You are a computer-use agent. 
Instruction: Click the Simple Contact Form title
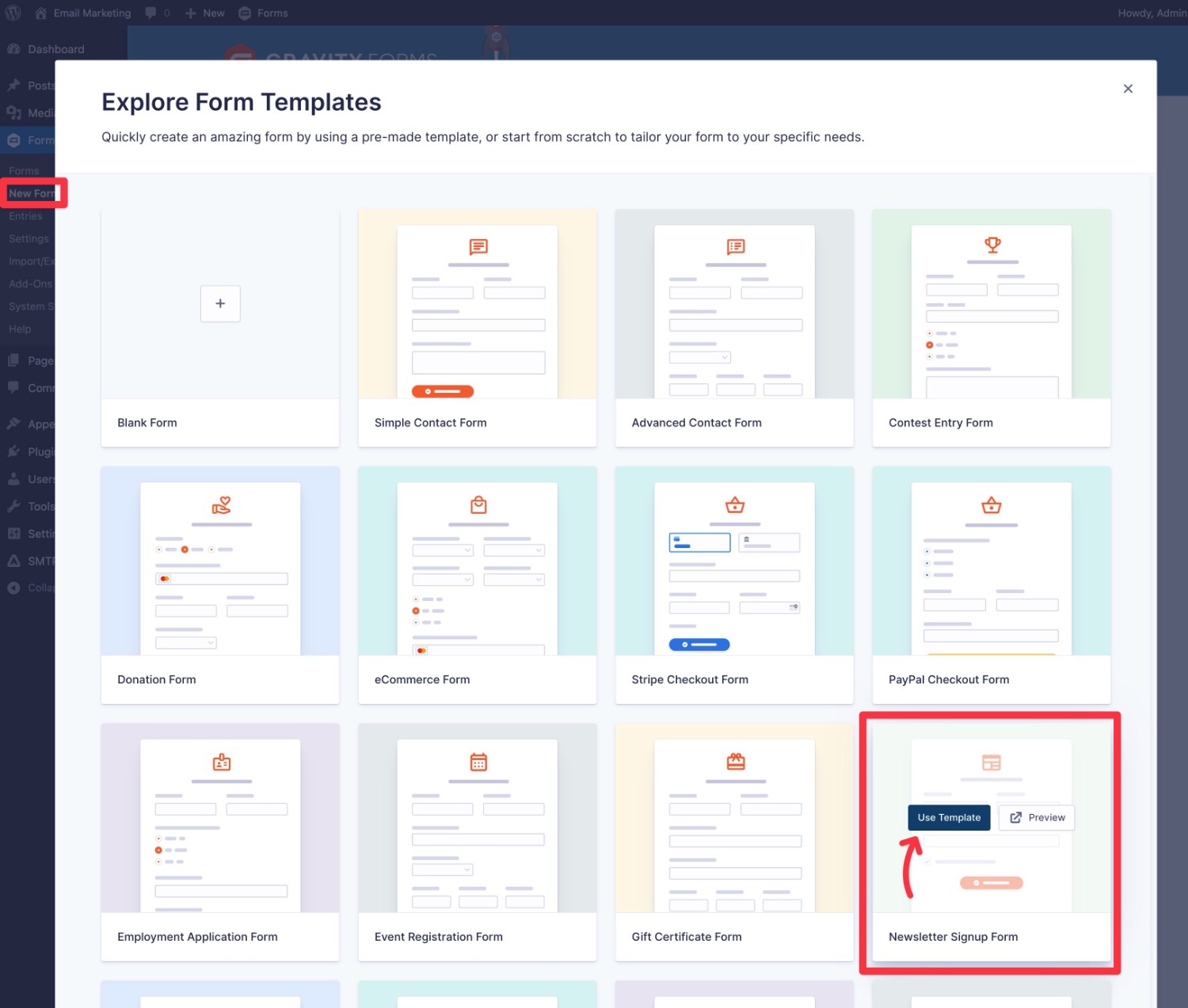point(431,423)
